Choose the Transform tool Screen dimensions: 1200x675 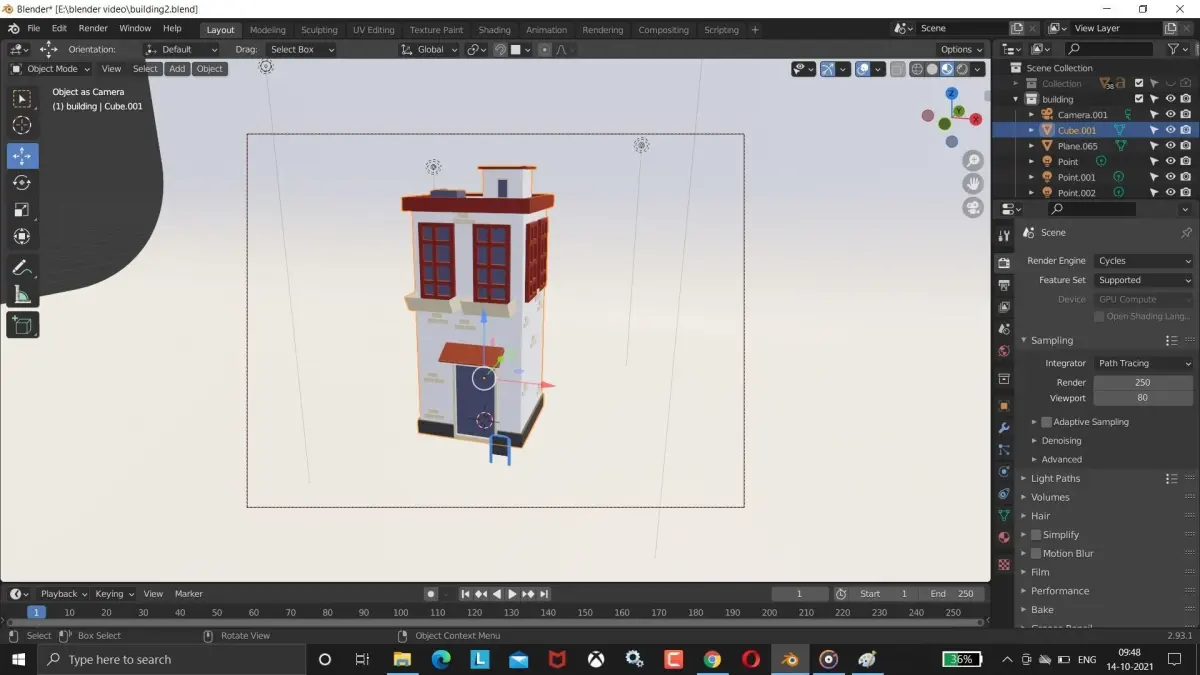22,237
